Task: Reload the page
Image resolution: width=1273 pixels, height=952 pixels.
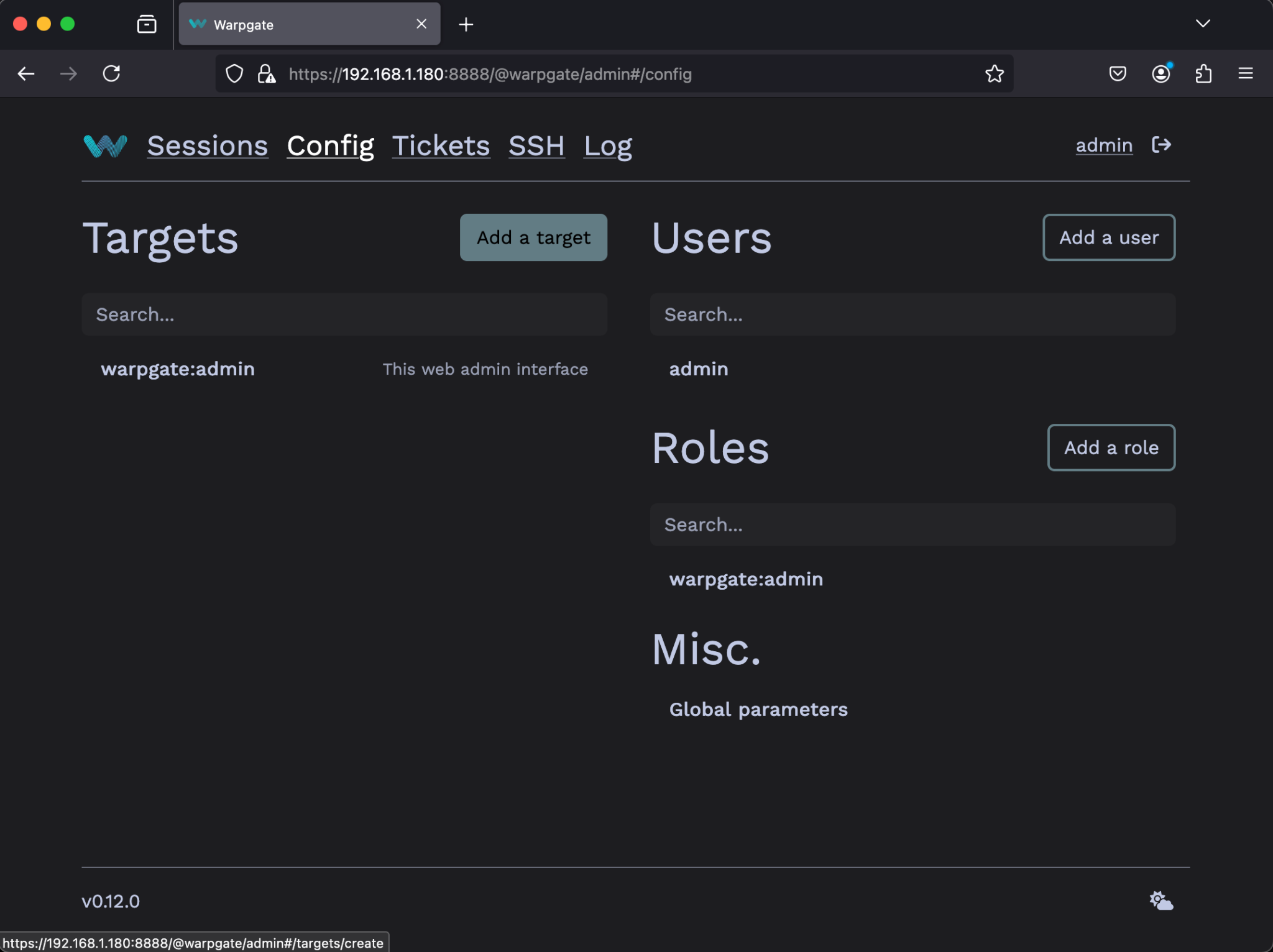Action: pos(112,73)
